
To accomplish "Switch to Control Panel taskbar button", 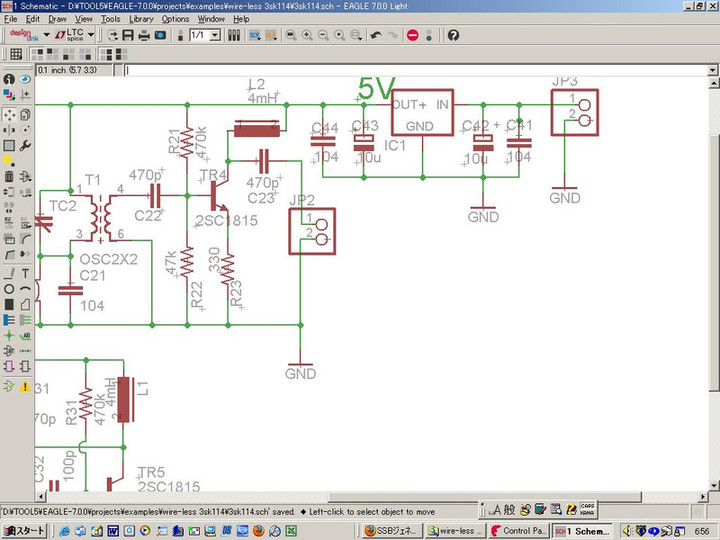I will pos(519,531).
